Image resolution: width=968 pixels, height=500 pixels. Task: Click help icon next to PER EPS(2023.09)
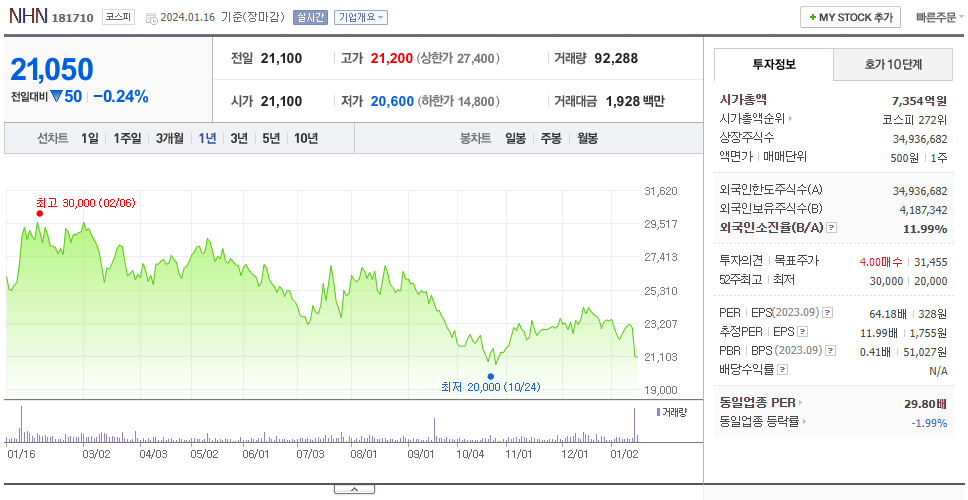[x=828, y=313]
